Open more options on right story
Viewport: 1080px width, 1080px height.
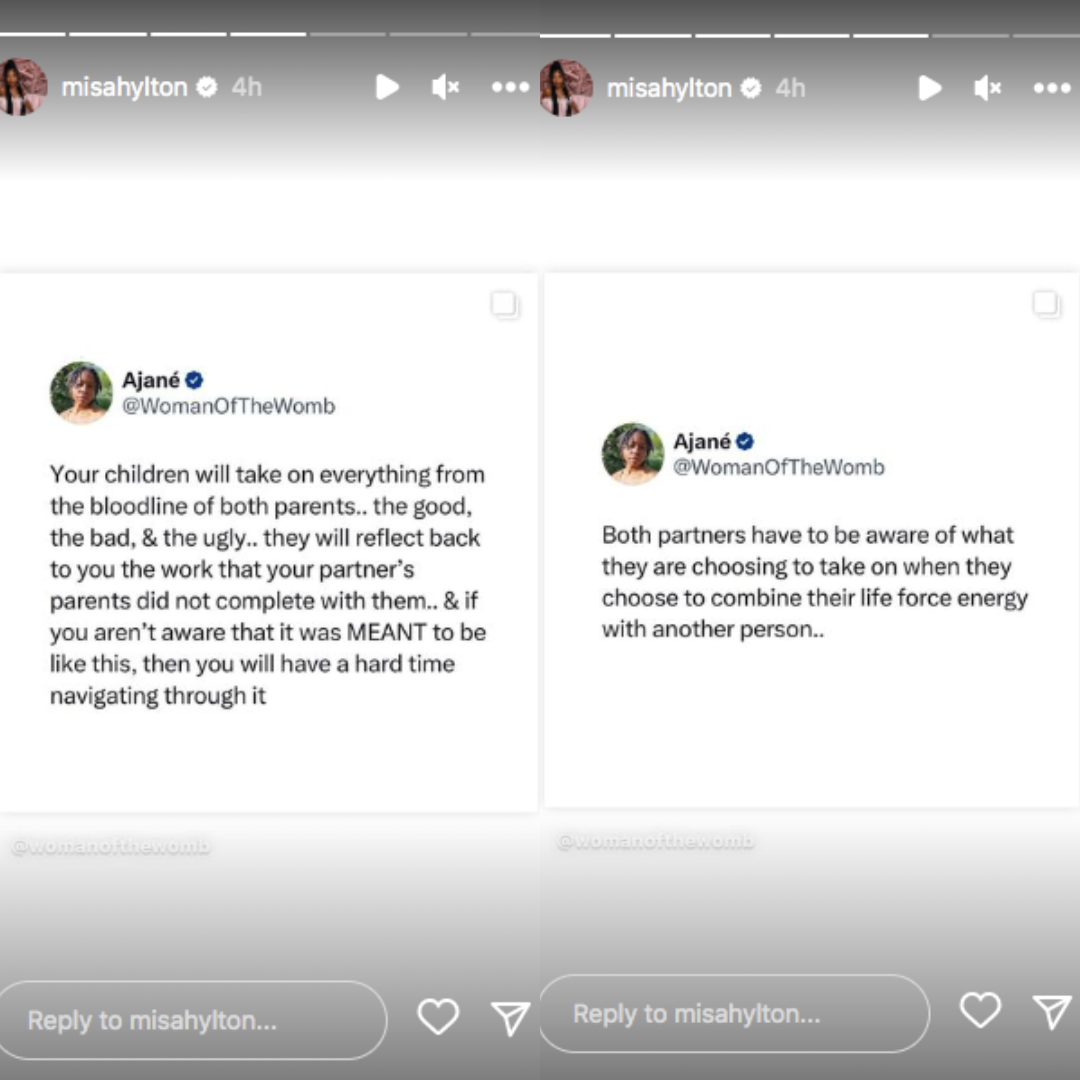(1052, 88)
